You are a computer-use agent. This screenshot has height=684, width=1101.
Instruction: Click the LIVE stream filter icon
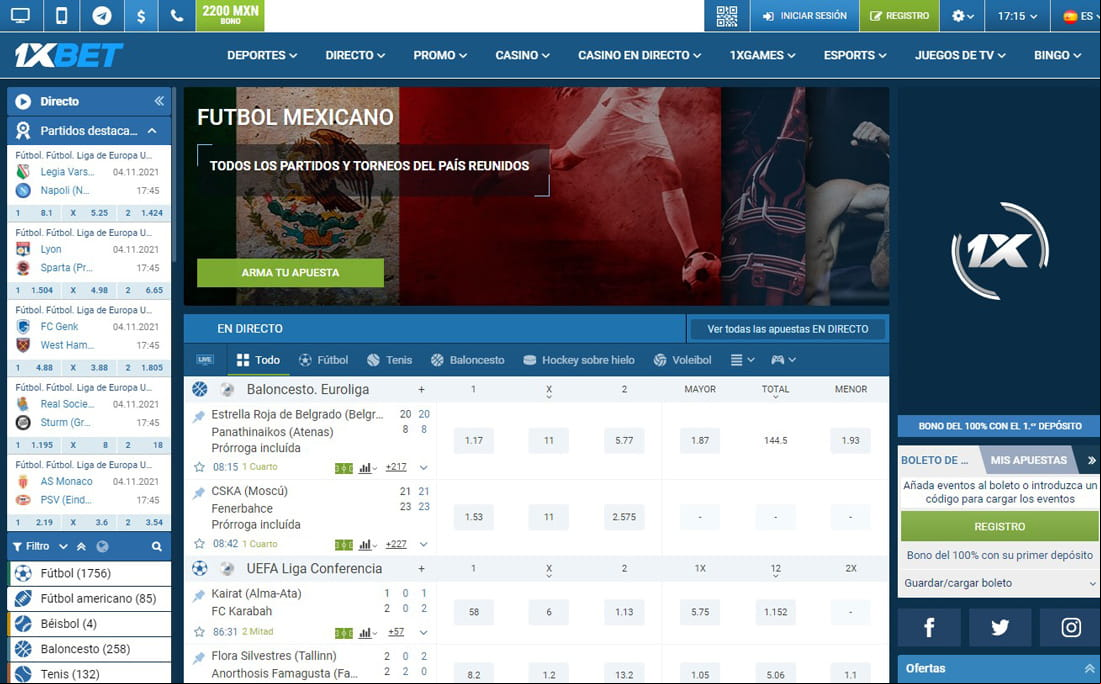click(x=205, y=360)
